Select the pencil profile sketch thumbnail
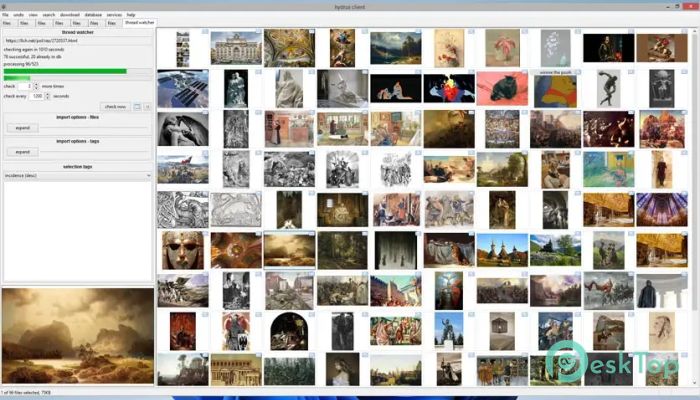This screenshot has height=400, width=700. click(x=662, y=331)
